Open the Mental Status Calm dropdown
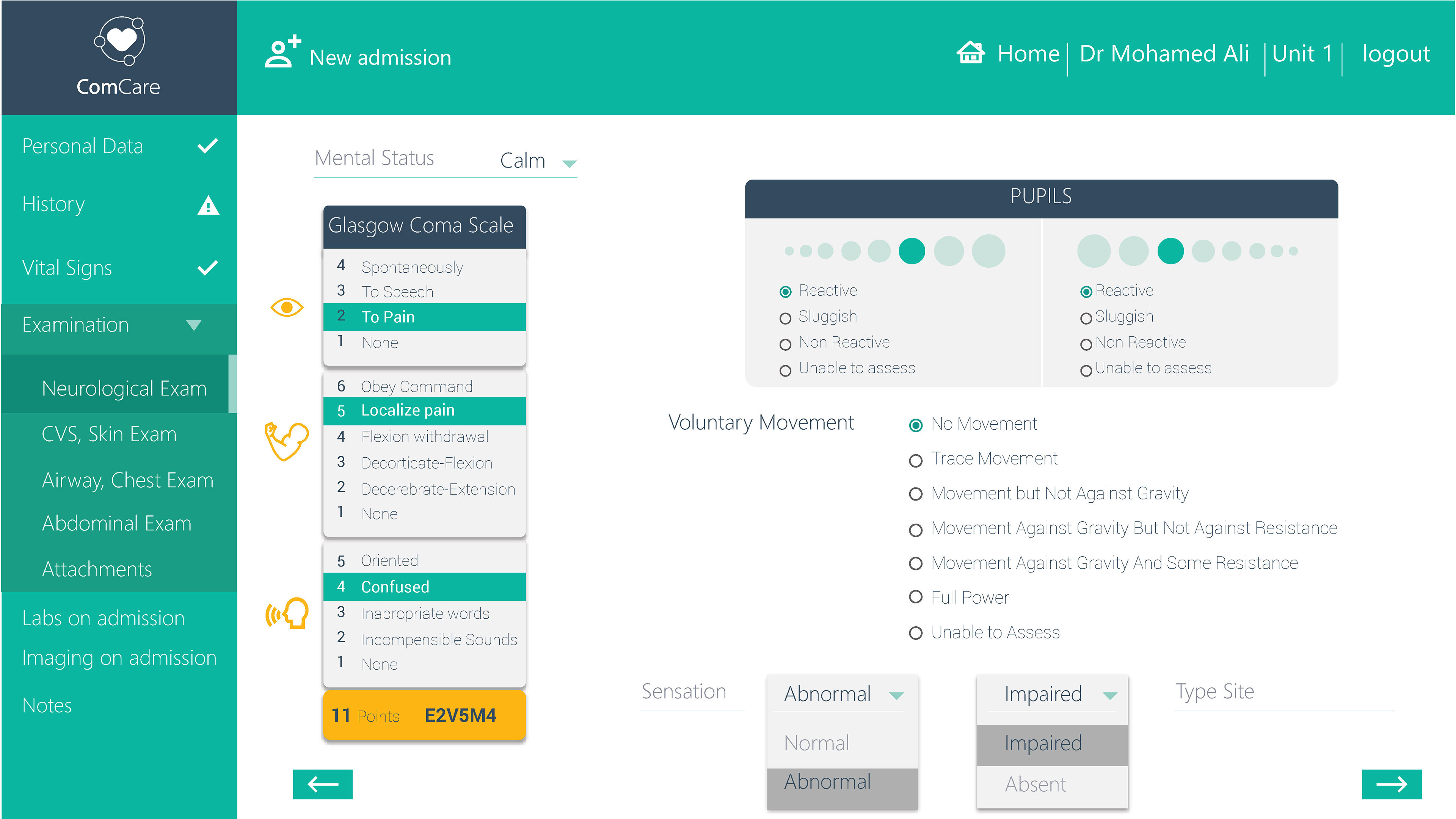 coord(569,163)
